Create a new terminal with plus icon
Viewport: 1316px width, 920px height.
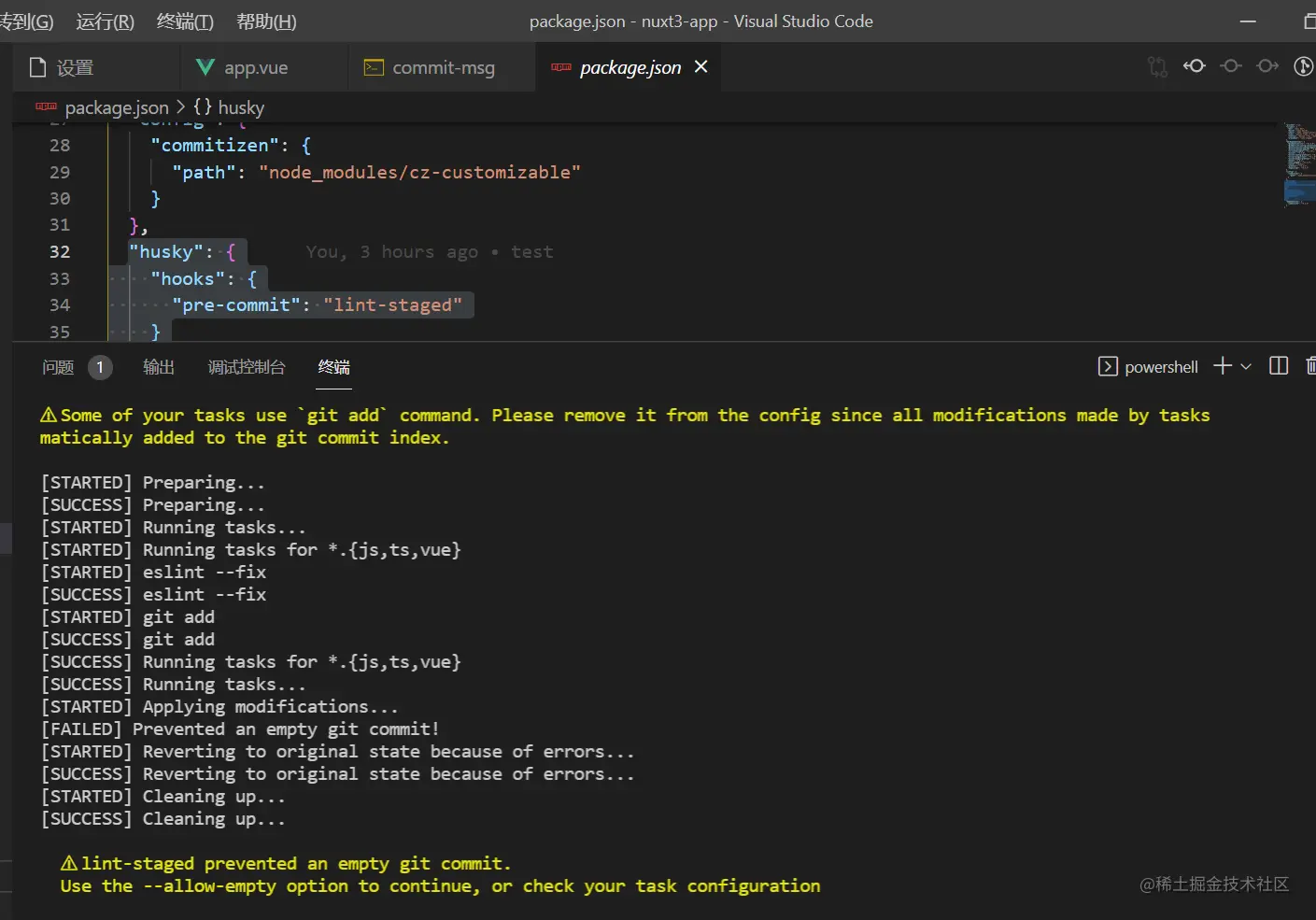[x=1222, y=366]
